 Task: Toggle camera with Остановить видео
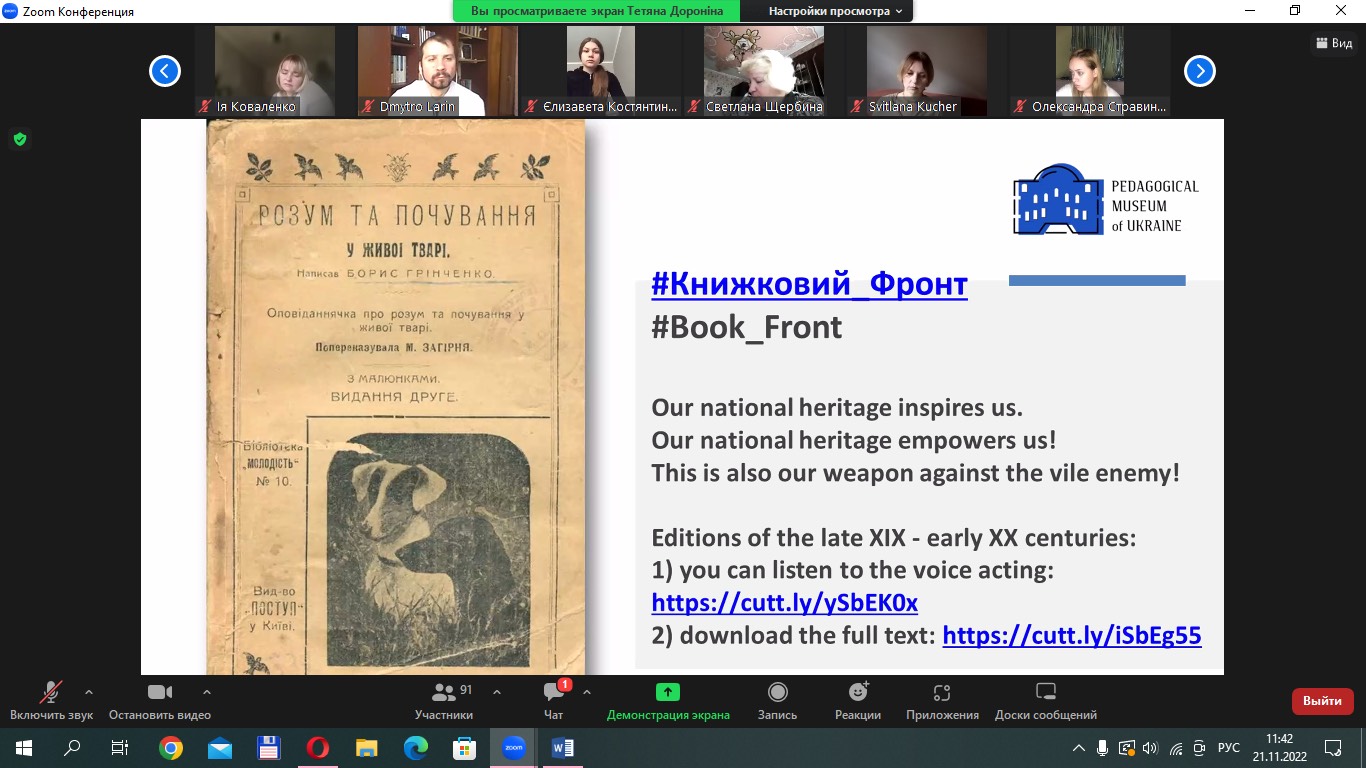click(160, 692)
